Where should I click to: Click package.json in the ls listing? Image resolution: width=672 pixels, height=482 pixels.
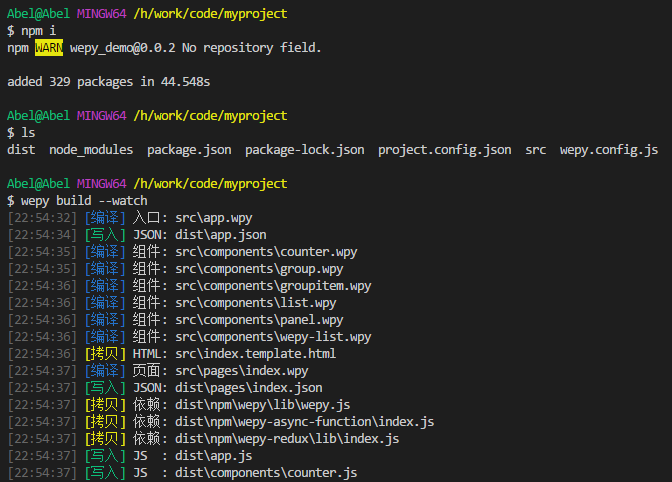tap(189, 149)
